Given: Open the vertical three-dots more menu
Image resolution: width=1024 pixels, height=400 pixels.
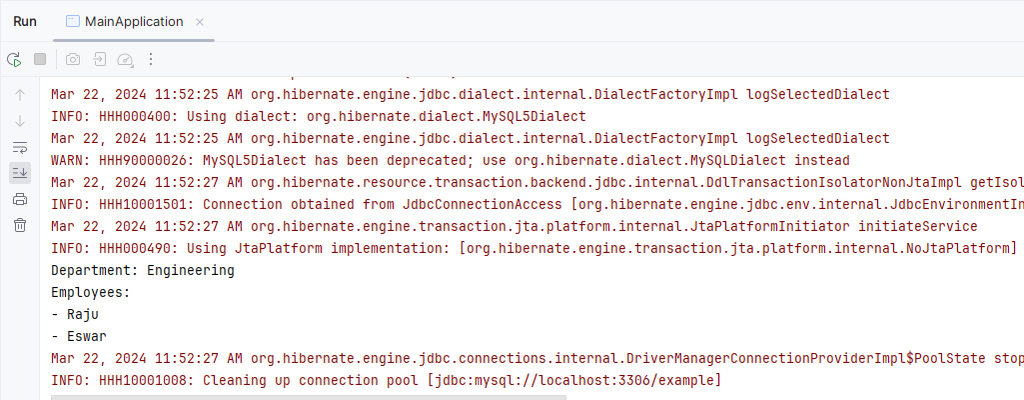Looking at the screenshot, I should [151, 59].
